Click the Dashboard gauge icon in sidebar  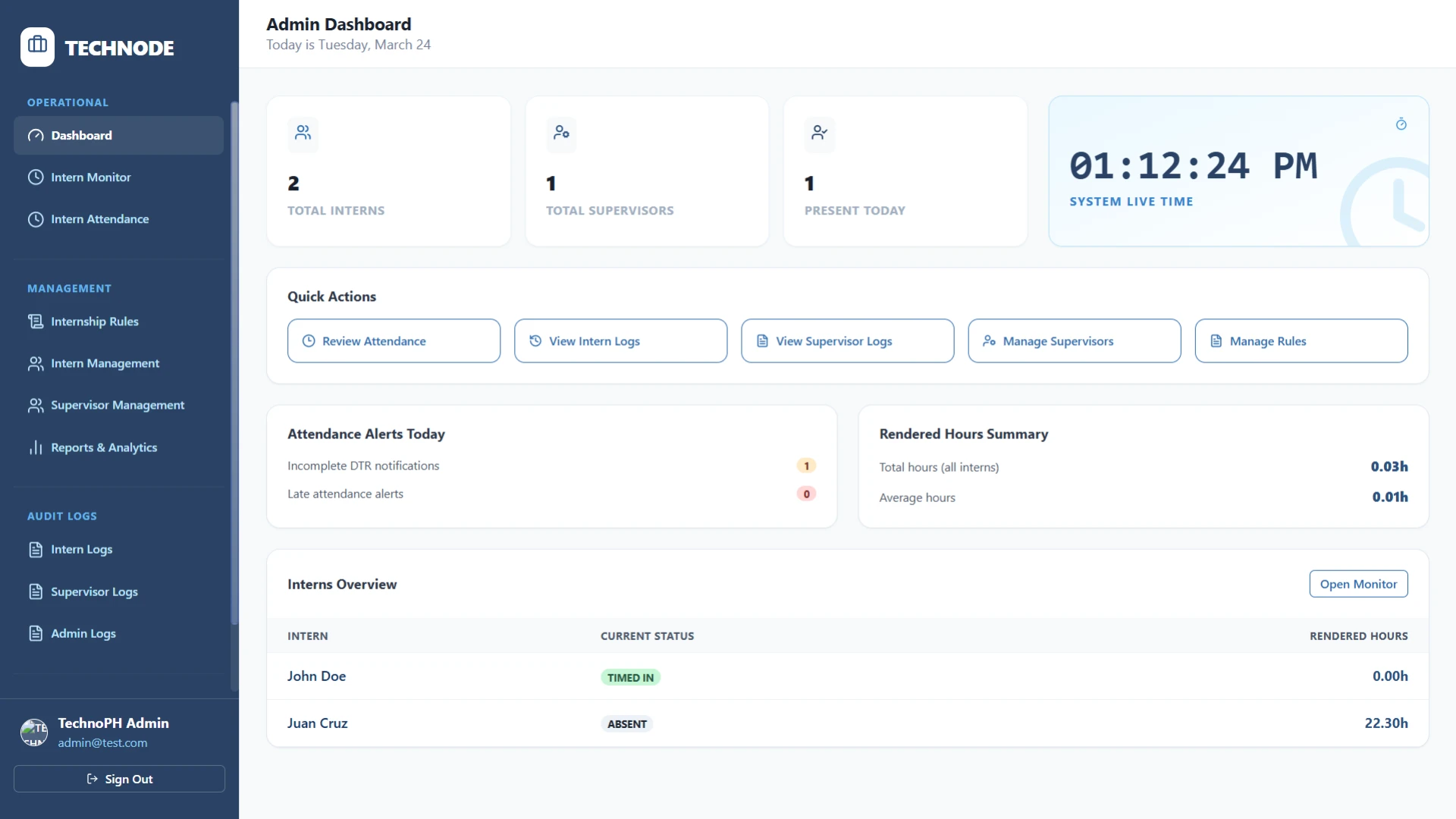[36, 136]
